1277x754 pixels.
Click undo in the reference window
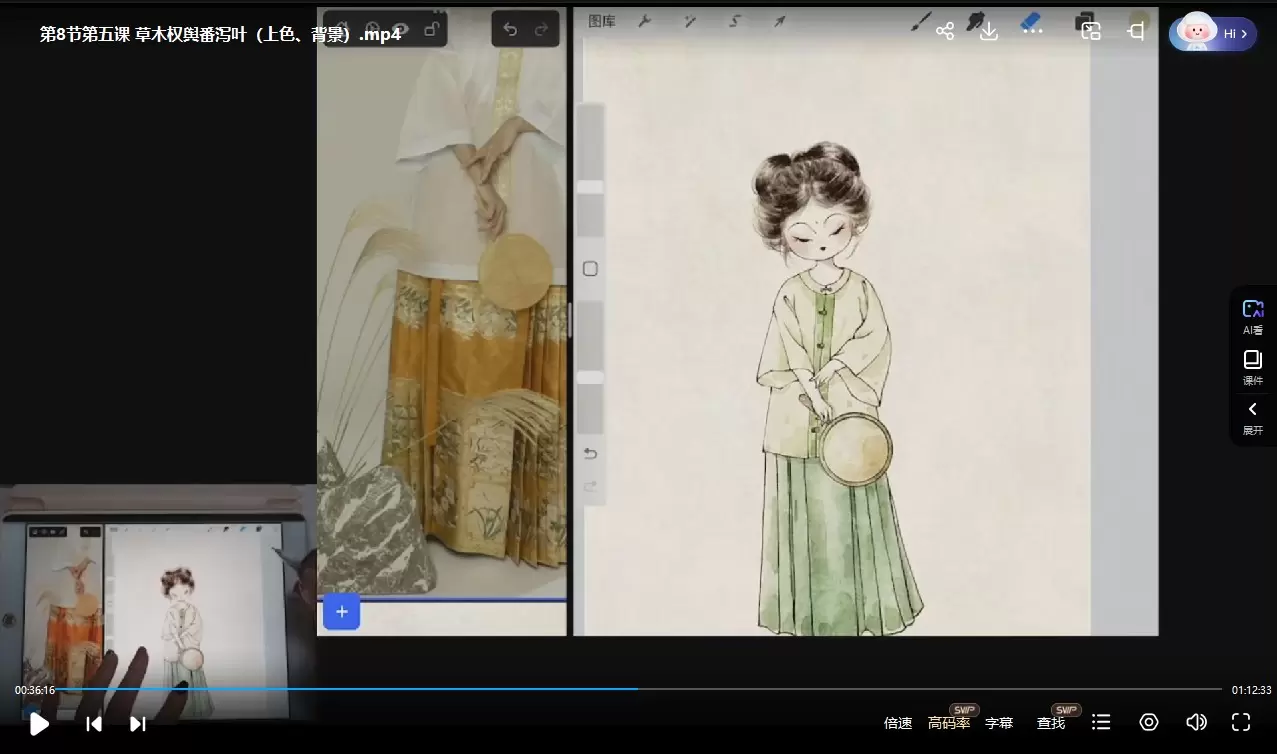pos(510,29)
